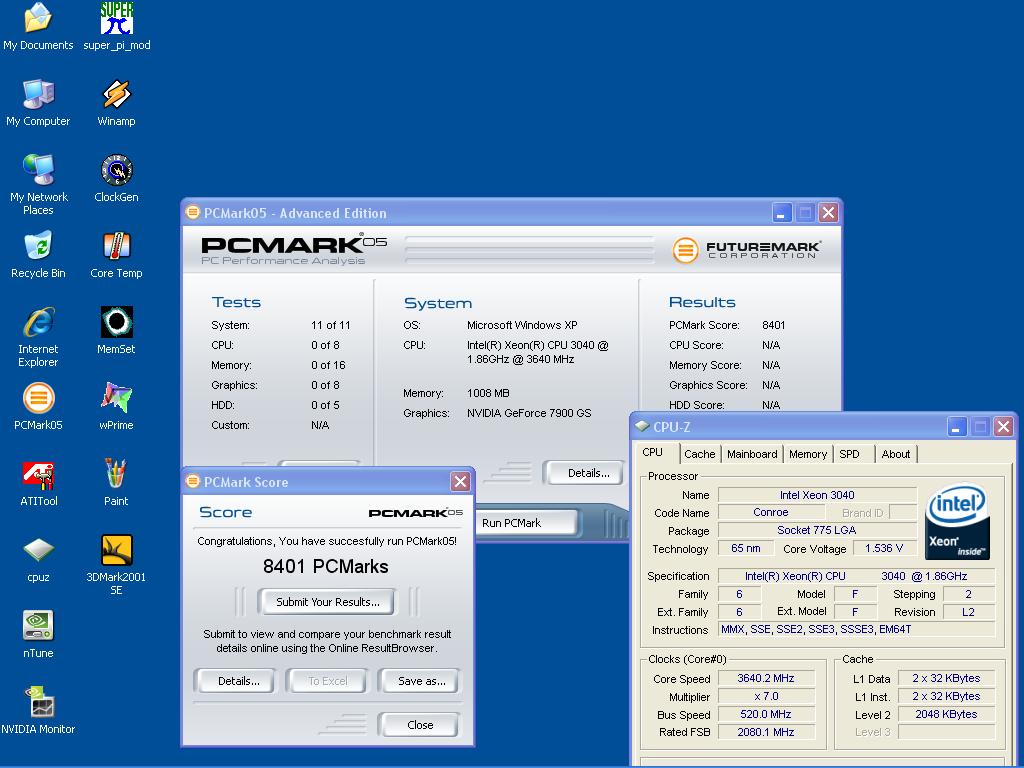Launch NVIDIA Monitor shortcut

pyautogui.click(x=38, y=711)
